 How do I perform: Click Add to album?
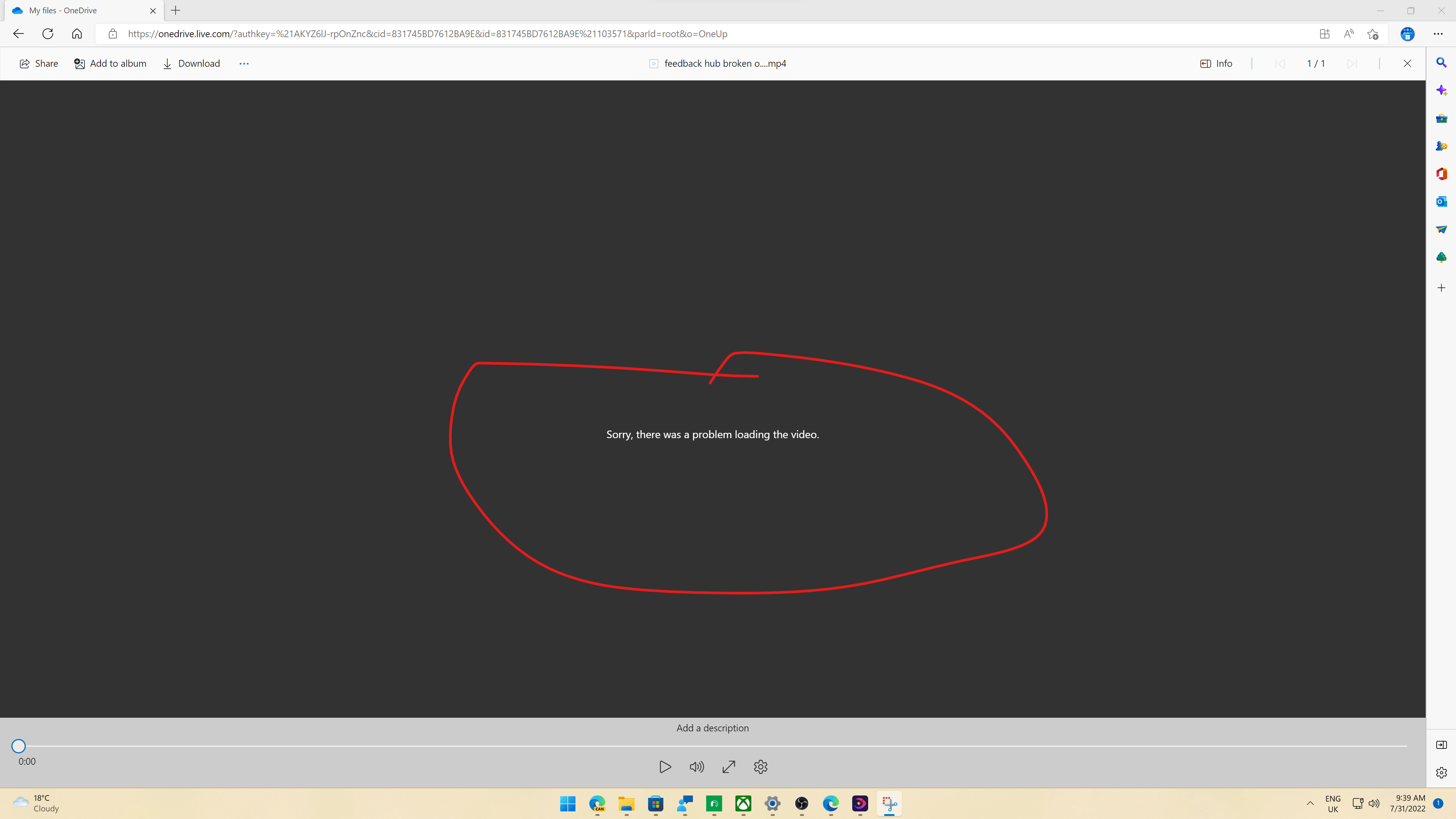point(110,63)
